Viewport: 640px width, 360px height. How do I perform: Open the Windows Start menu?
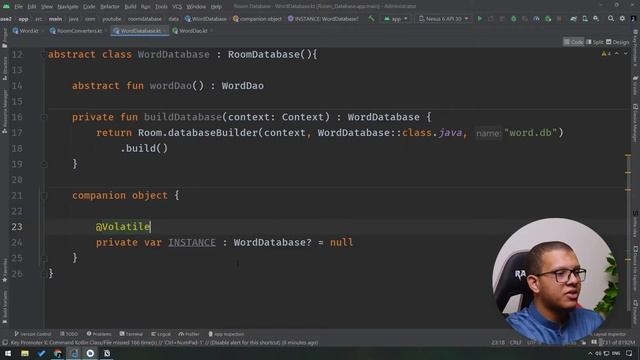pos(8,353)
